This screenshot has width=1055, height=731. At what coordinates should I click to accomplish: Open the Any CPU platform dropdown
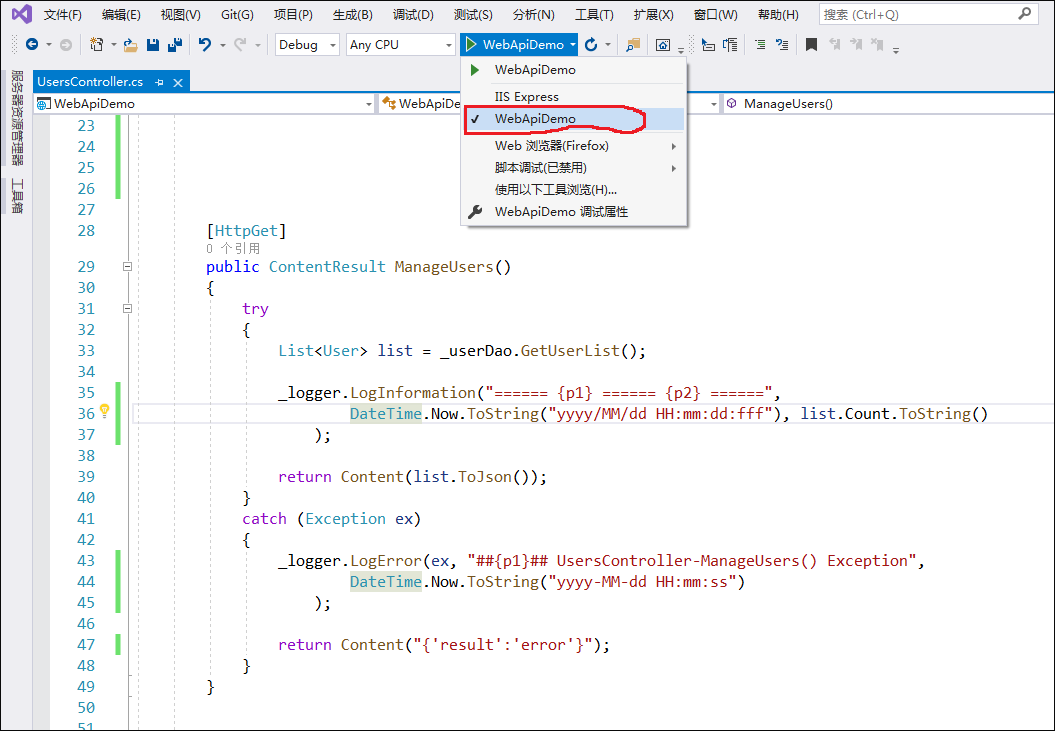pos(401,45)
